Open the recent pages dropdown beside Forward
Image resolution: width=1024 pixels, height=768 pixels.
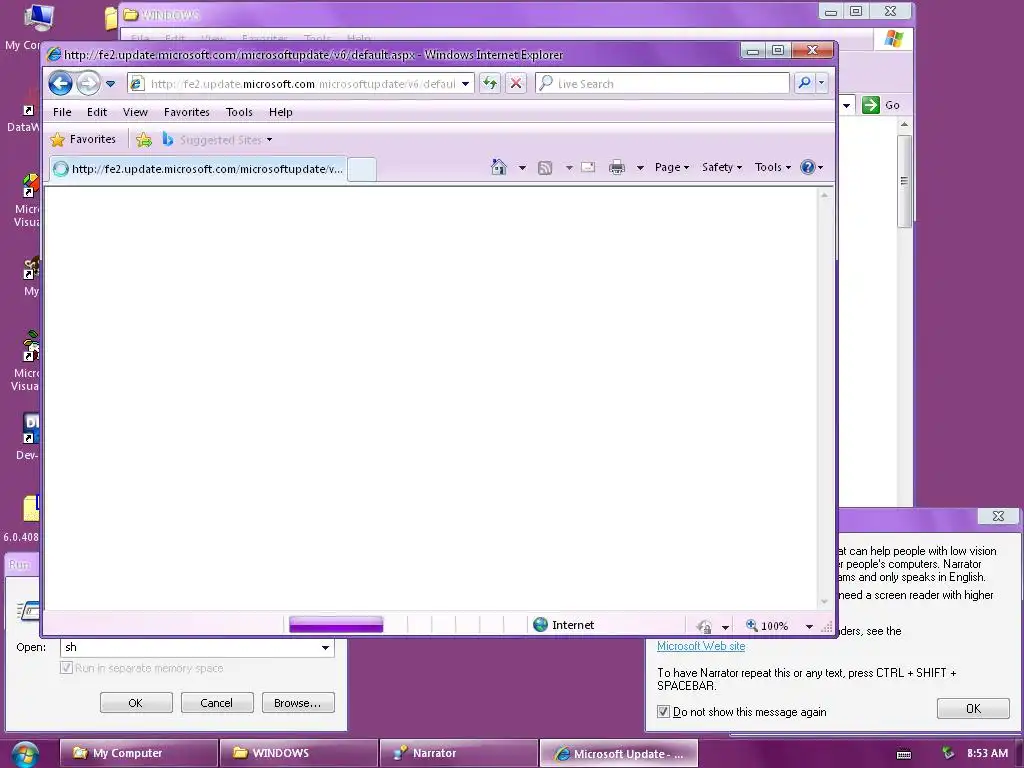(x=110, y=84)
